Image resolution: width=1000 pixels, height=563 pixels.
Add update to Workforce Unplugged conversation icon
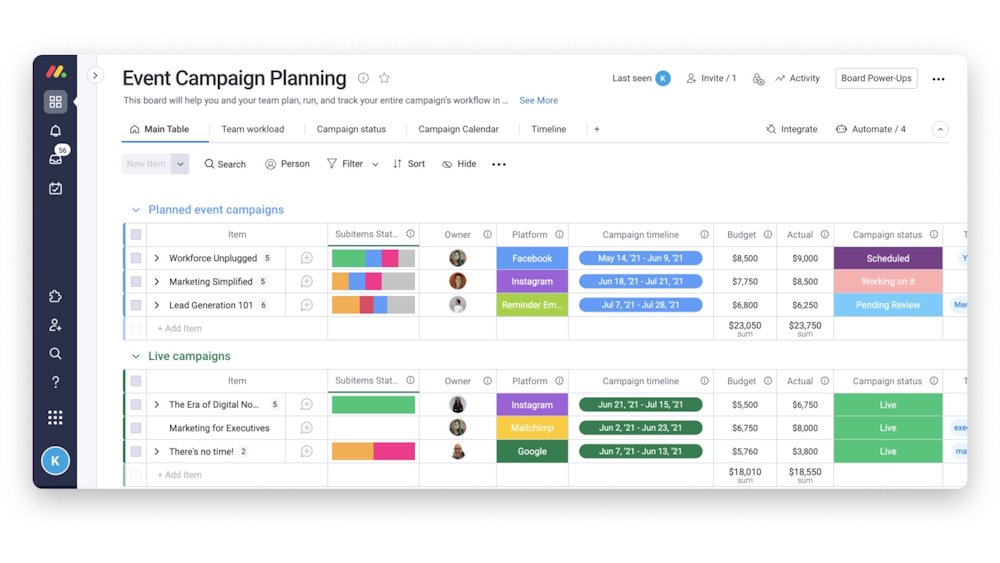coord(307,258)
